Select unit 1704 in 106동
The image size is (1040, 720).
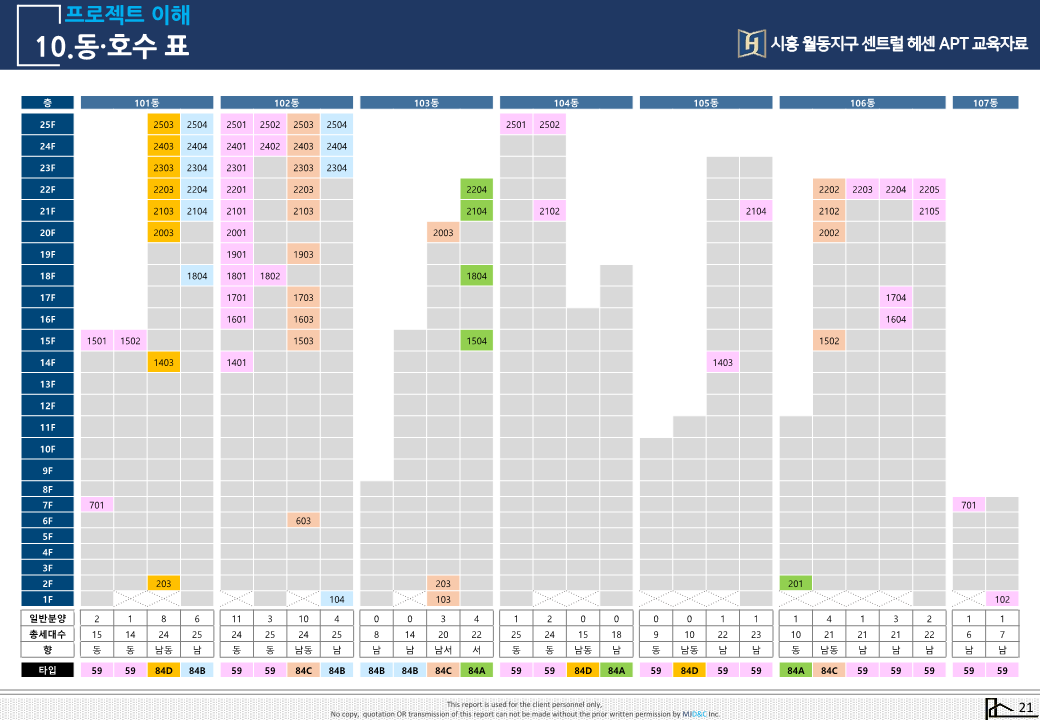[x=896, y=297]
